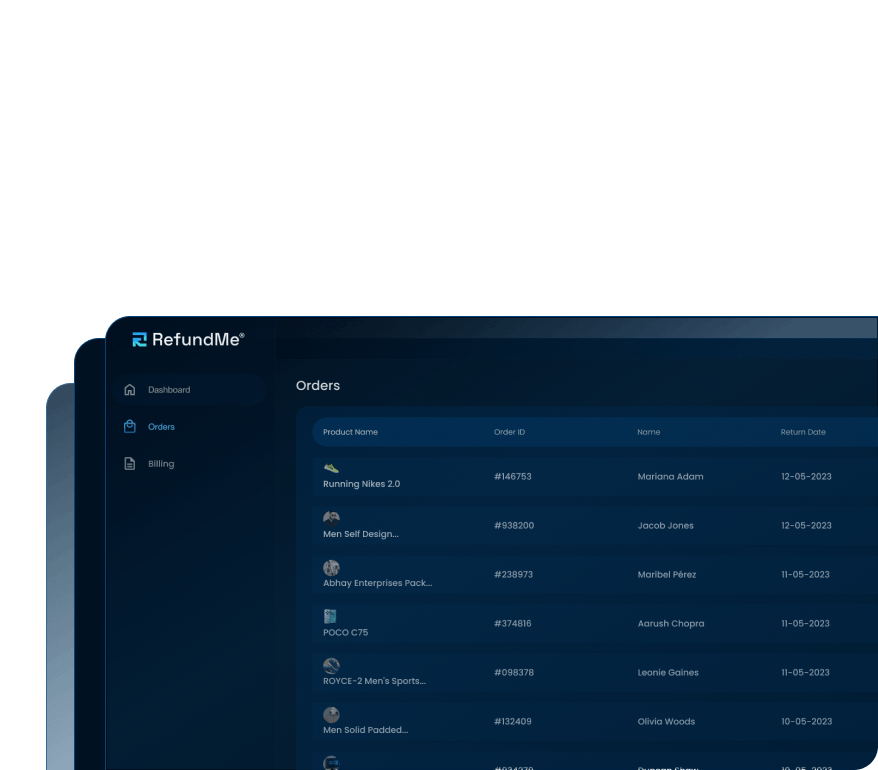Screen dimensions: 878x770
Task: Click the Name column header
Action: point(648,432)
